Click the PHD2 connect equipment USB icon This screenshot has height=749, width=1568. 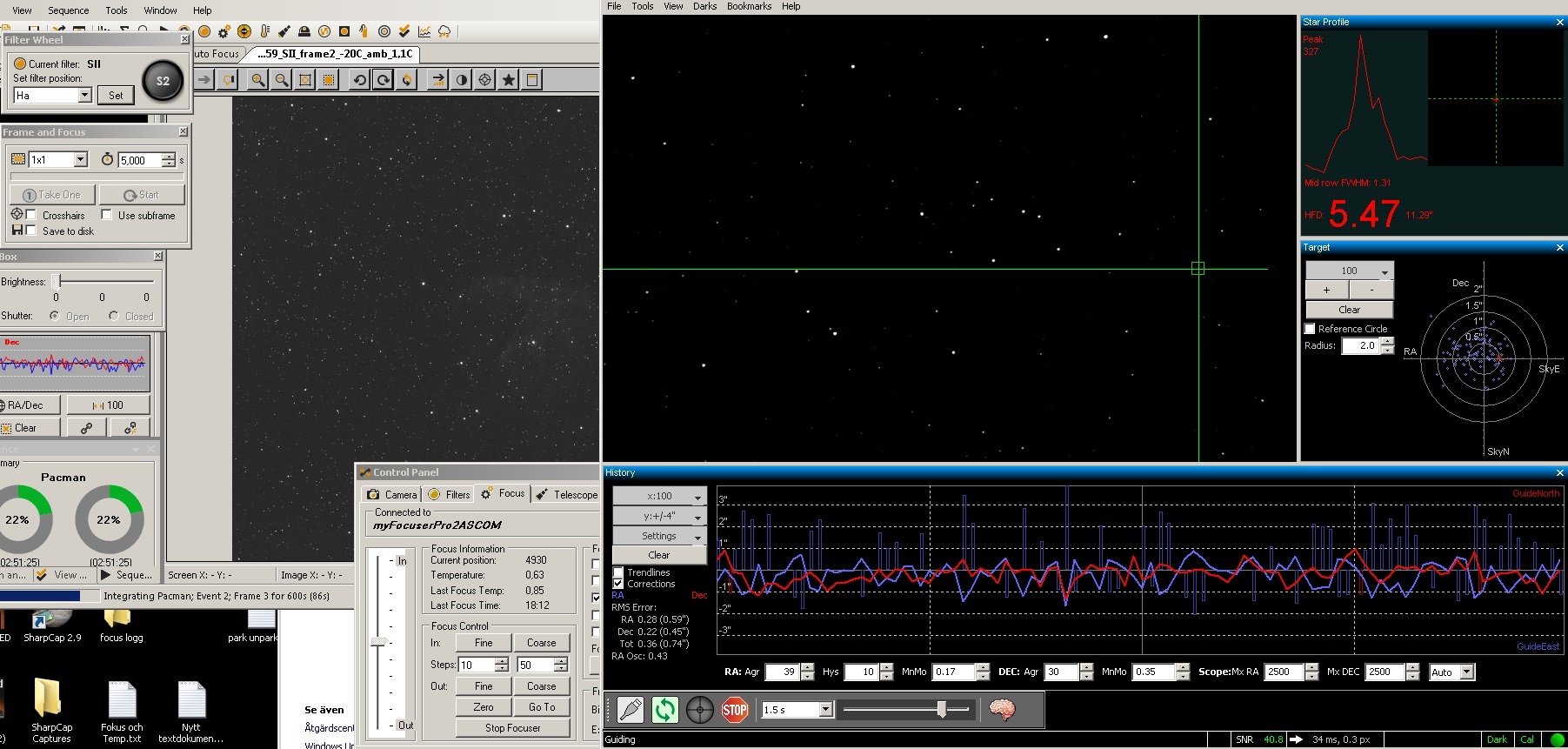(631, 710)
